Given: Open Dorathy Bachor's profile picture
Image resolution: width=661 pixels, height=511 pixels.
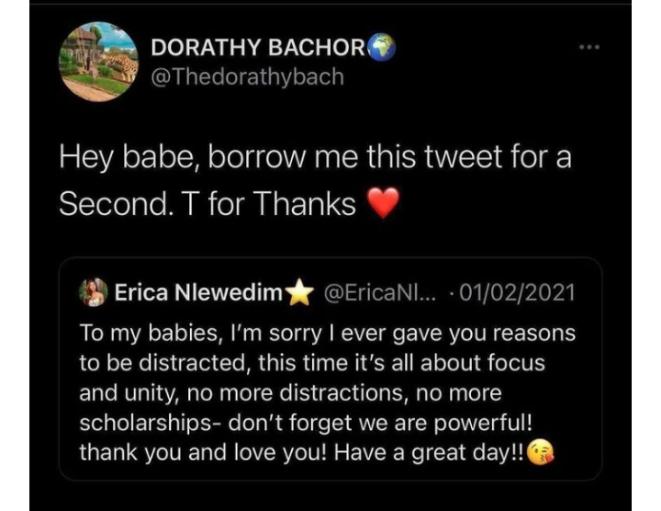Looking at the screenshot, I should (97, 60).
